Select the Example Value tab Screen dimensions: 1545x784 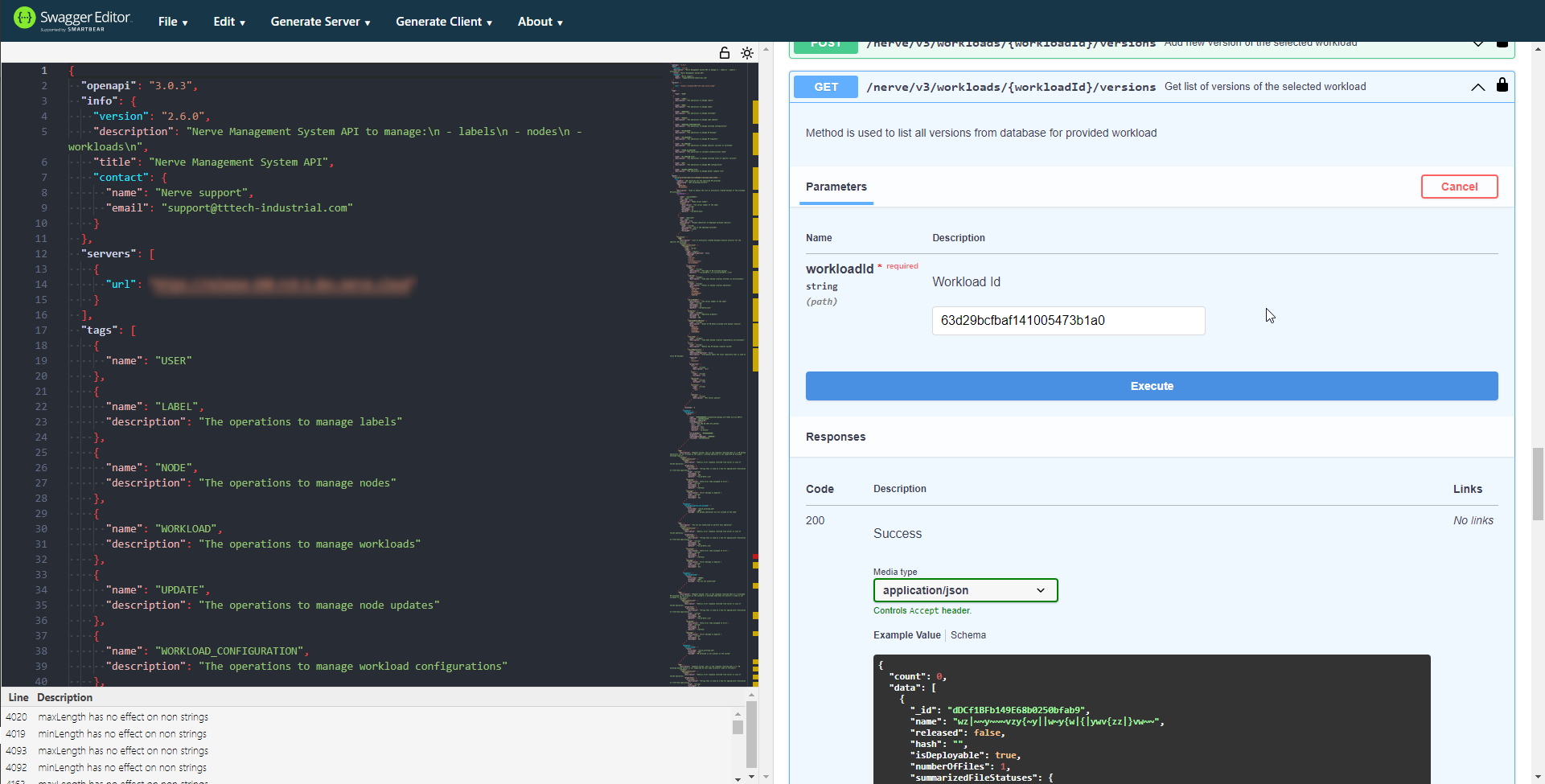pos(906,634)
